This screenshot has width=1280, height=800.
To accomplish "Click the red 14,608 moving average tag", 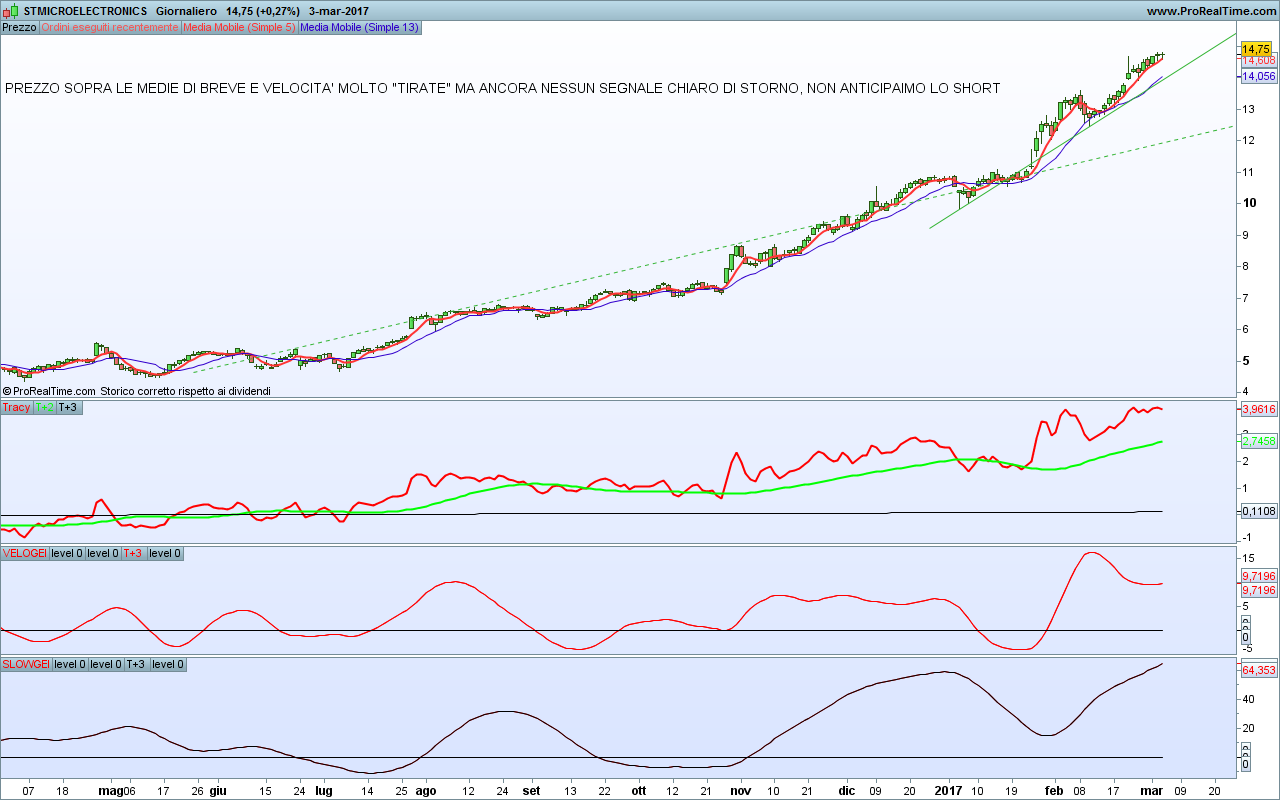I will [1258, 61].
